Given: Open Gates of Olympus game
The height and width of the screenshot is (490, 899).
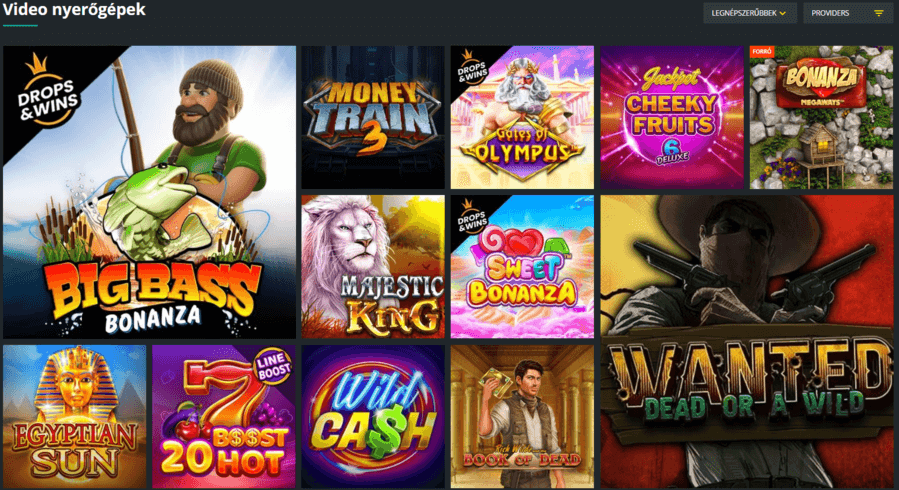Looking at the screenshot, I should [522, 117].
